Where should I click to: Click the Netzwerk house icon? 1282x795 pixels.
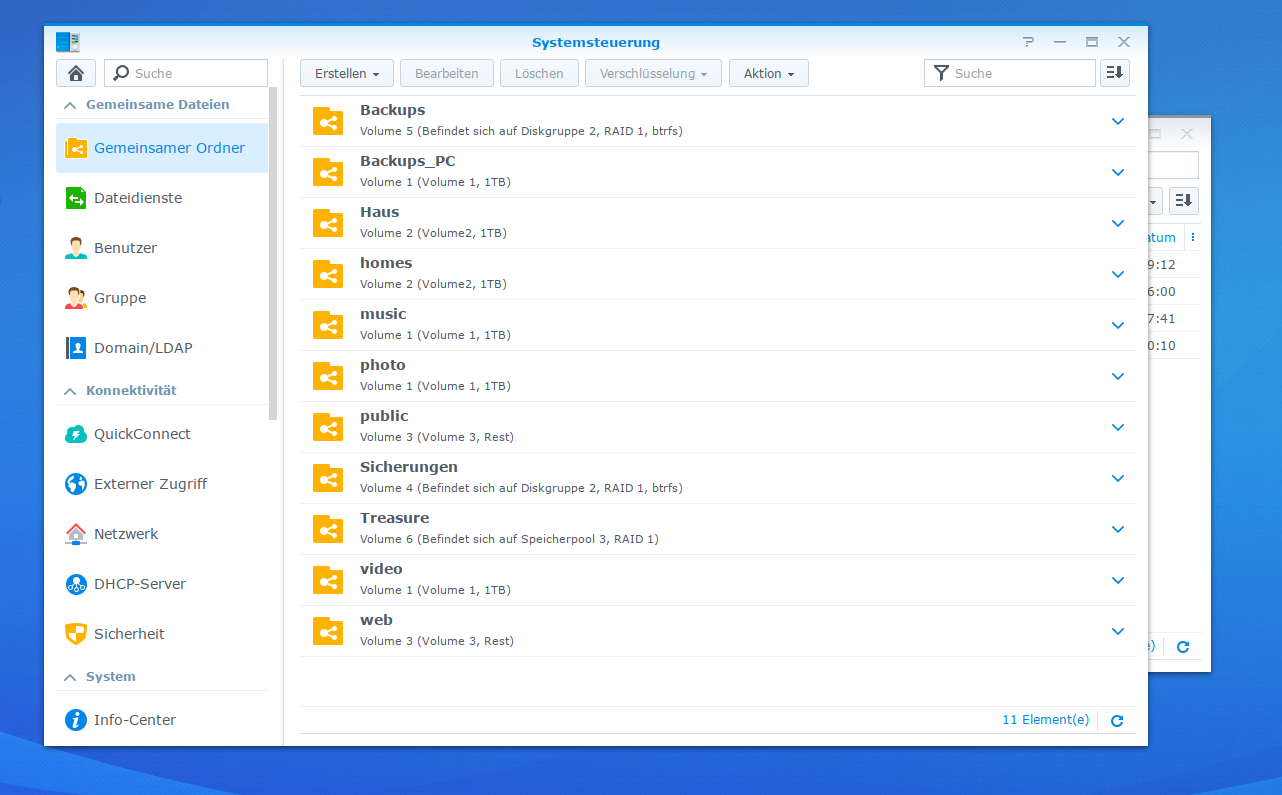(x=76, y=534)
